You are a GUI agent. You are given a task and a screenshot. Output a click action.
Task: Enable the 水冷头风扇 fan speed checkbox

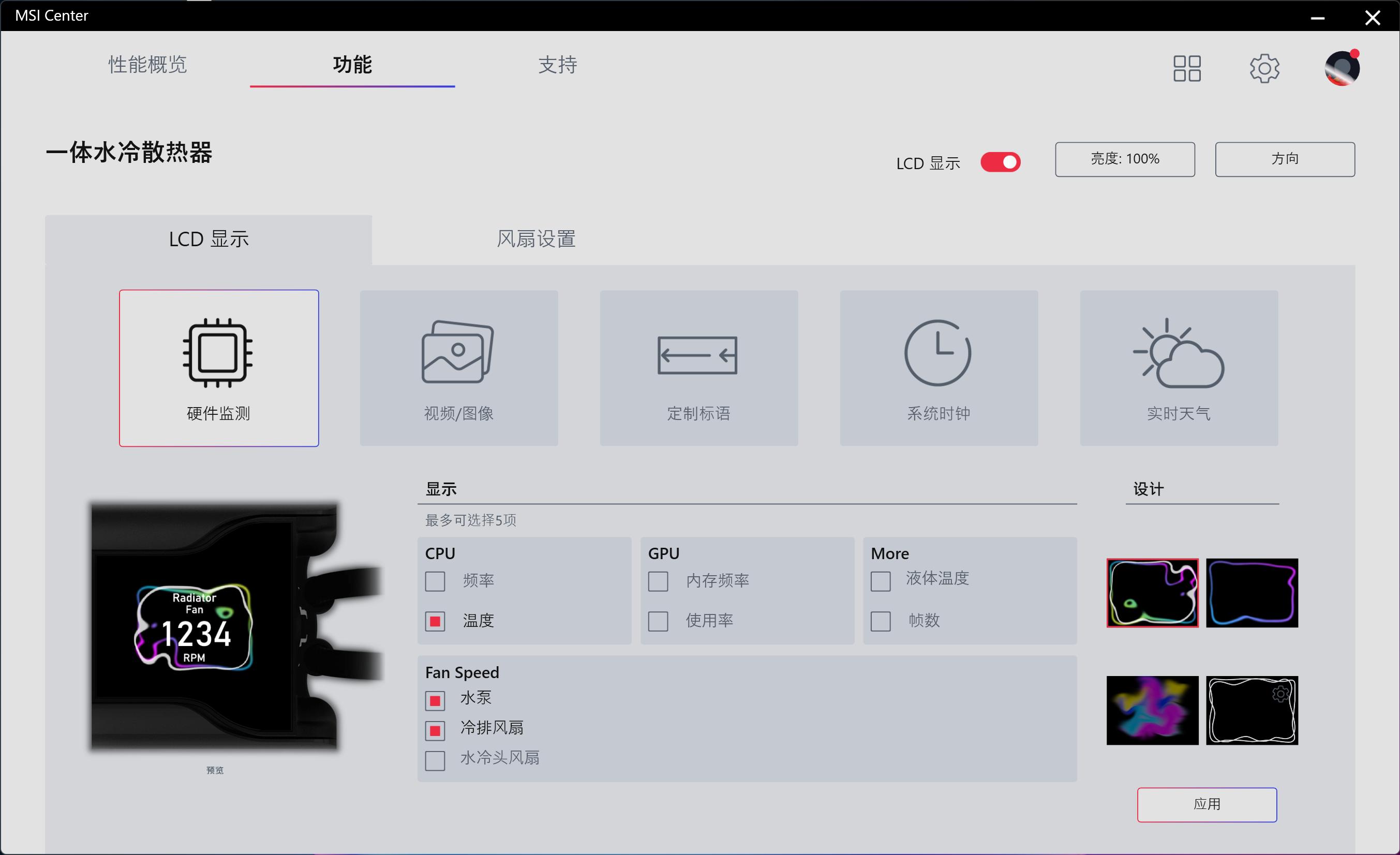coord(435,761)
